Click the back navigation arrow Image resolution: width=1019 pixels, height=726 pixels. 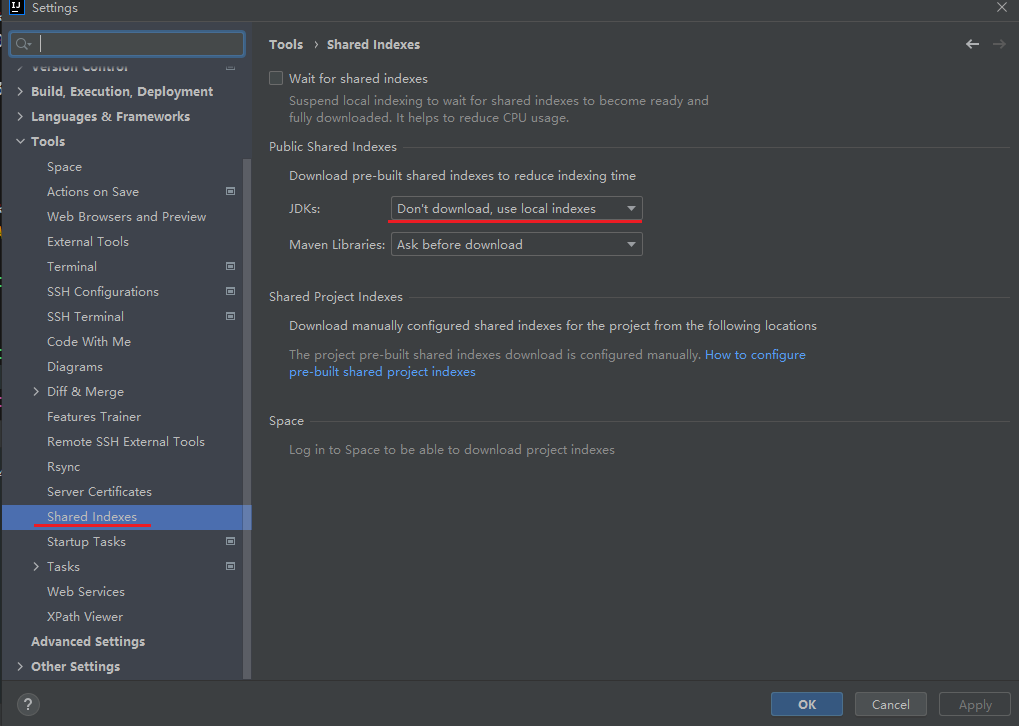pos(971,44)
